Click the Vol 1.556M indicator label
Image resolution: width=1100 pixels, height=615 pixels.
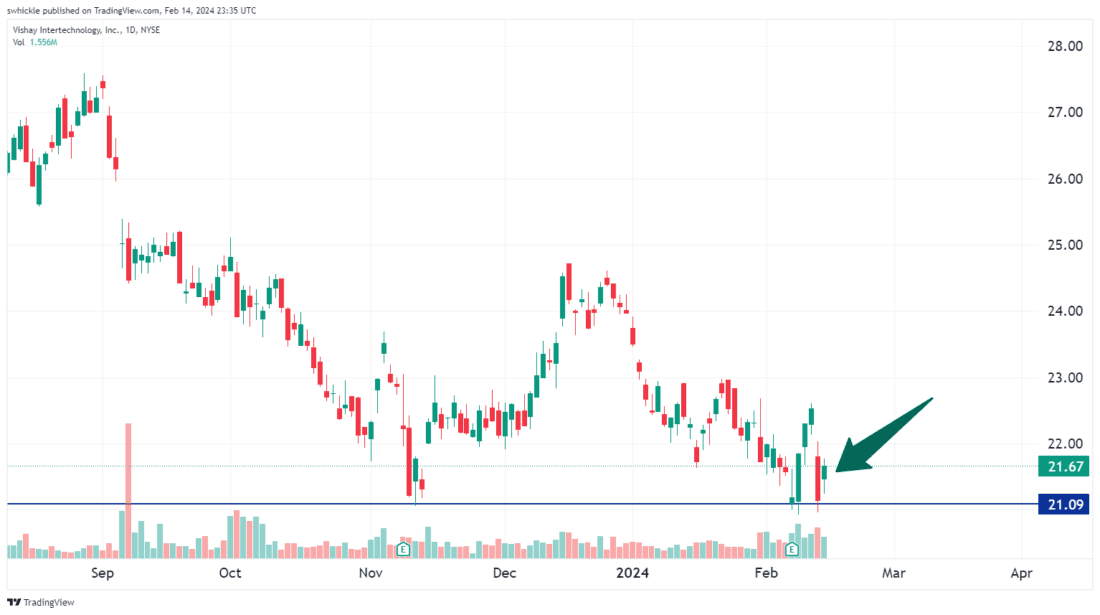click(x=34, y=43)
